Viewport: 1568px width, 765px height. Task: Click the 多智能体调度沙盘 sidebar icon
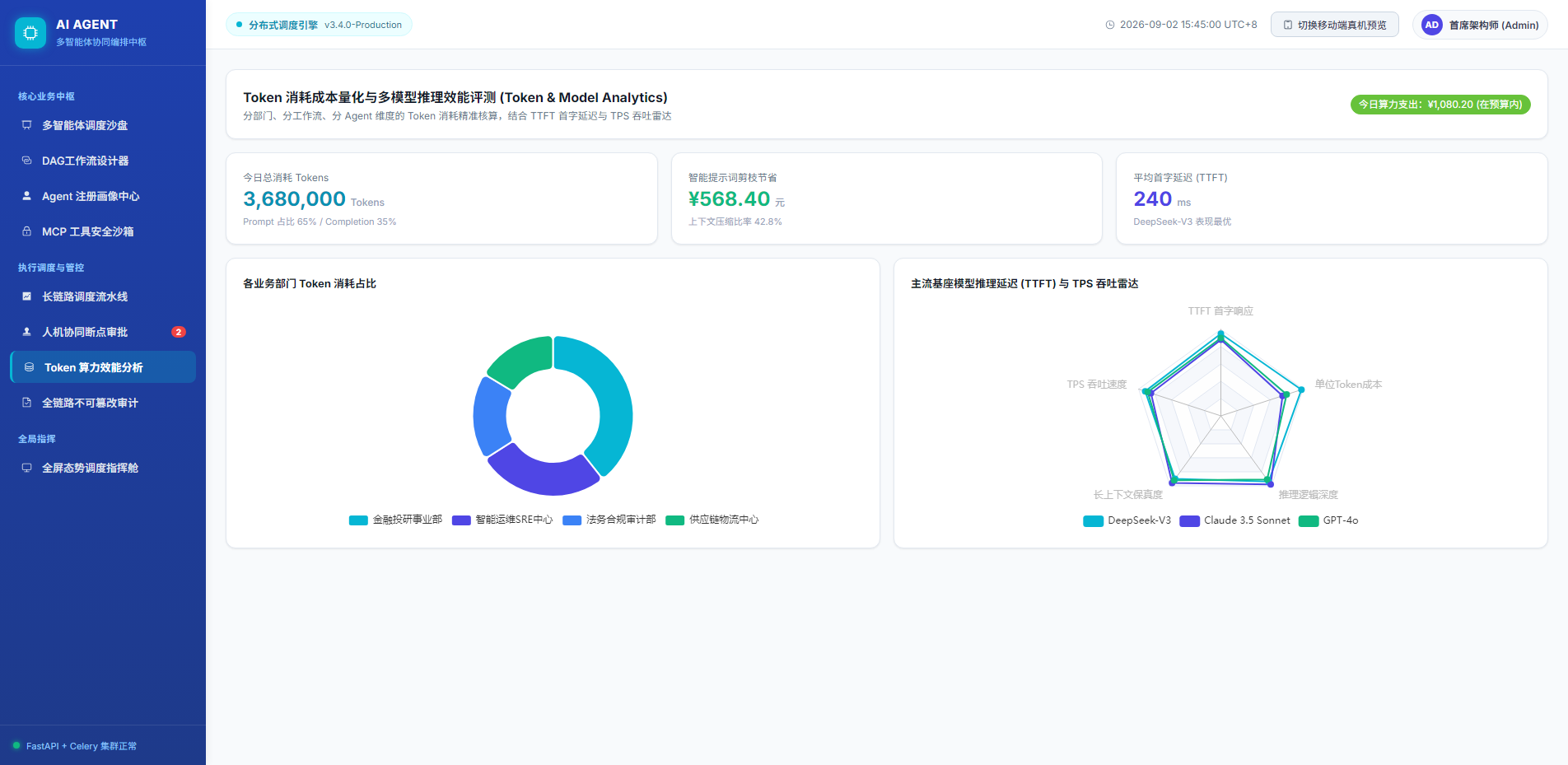pos(26,125)
